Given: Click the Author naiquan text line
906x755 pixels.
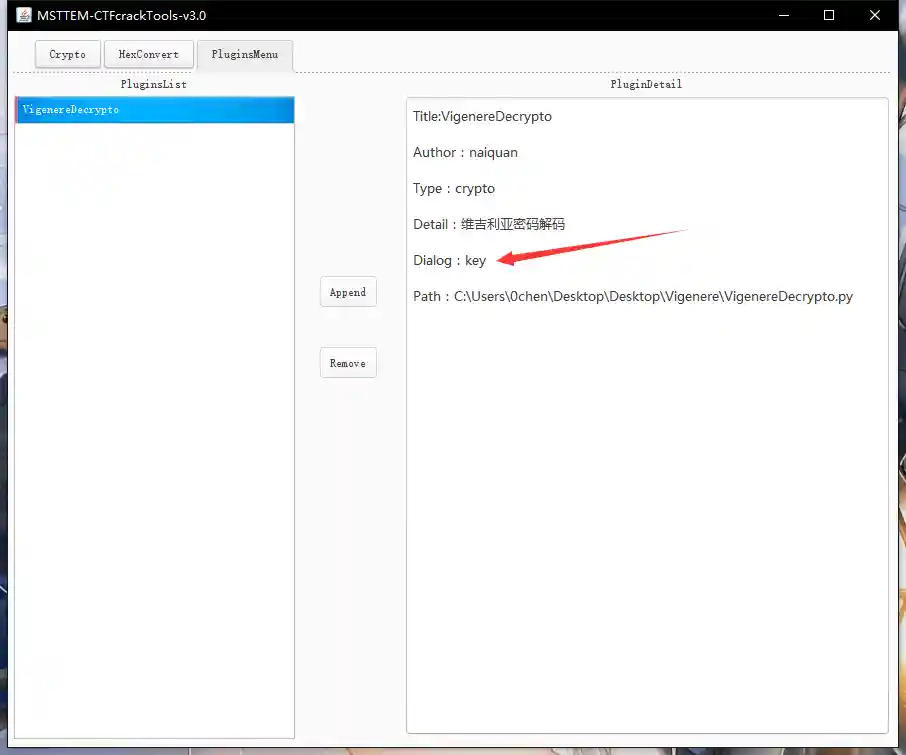Looking at the screenshot, I should pyautogui.click(x=465, y=153).
